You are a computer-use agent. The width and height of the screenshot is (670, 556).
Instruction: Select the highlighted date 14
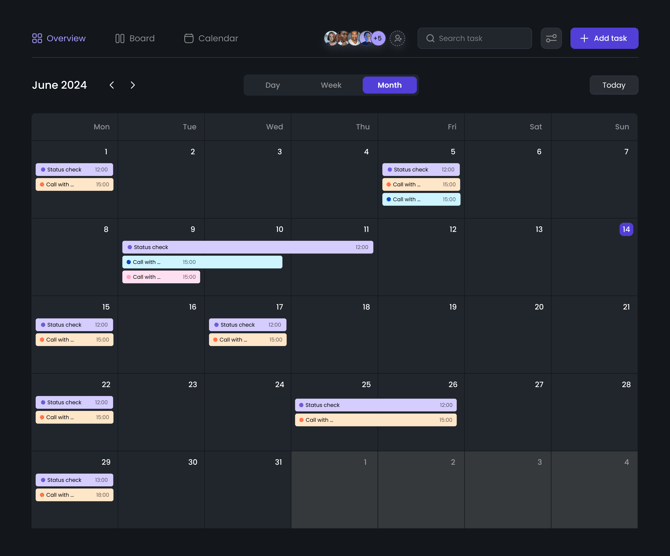(626, 229)
